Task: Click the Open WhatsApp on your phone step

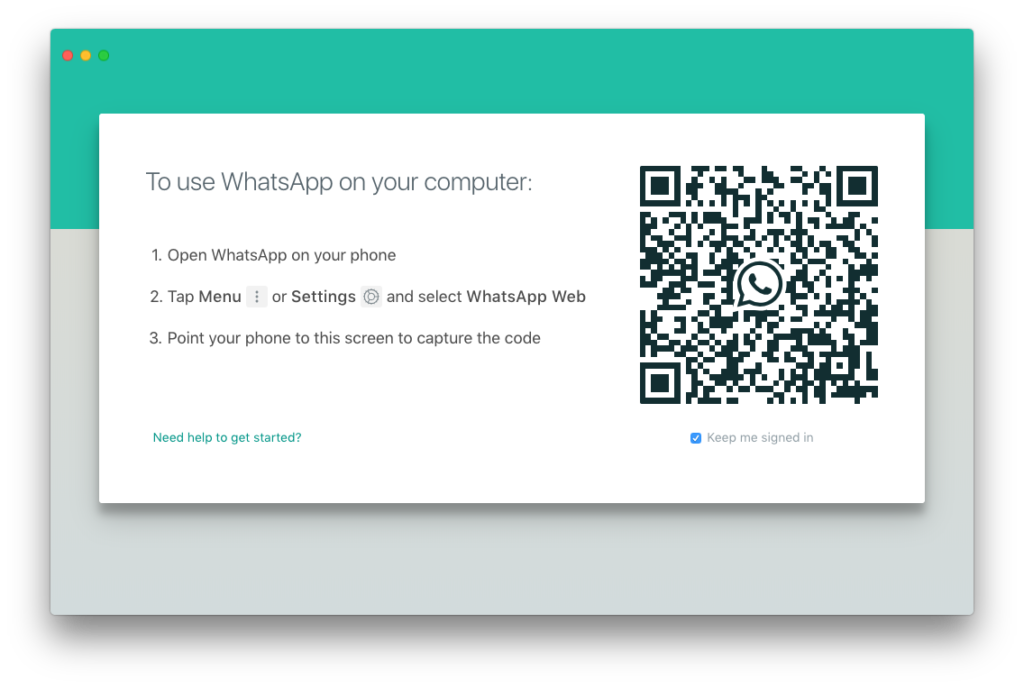Action: (274, 255)
